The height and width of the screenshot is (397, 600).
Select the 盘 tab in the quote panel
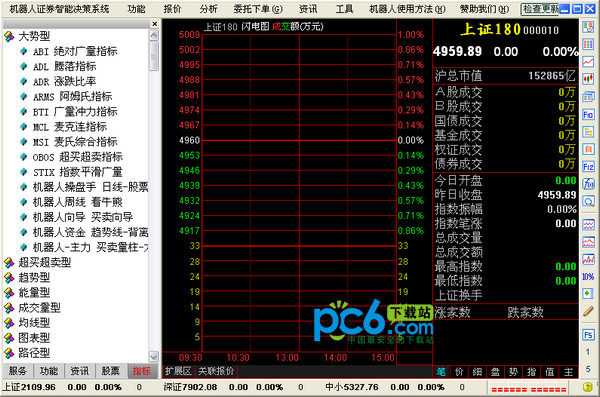click(x=495, y=372)
